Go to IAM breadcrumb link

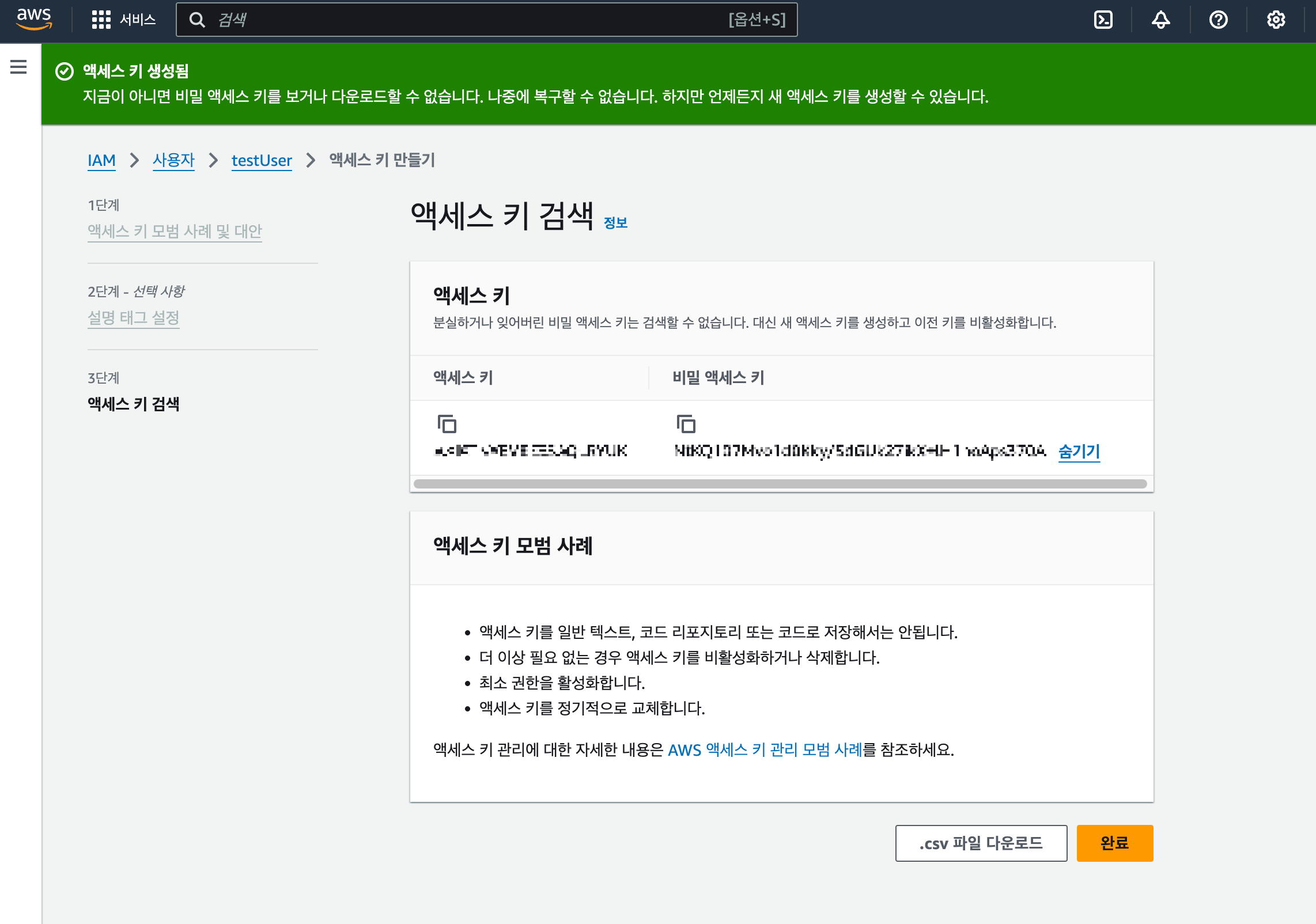point(101,160)
